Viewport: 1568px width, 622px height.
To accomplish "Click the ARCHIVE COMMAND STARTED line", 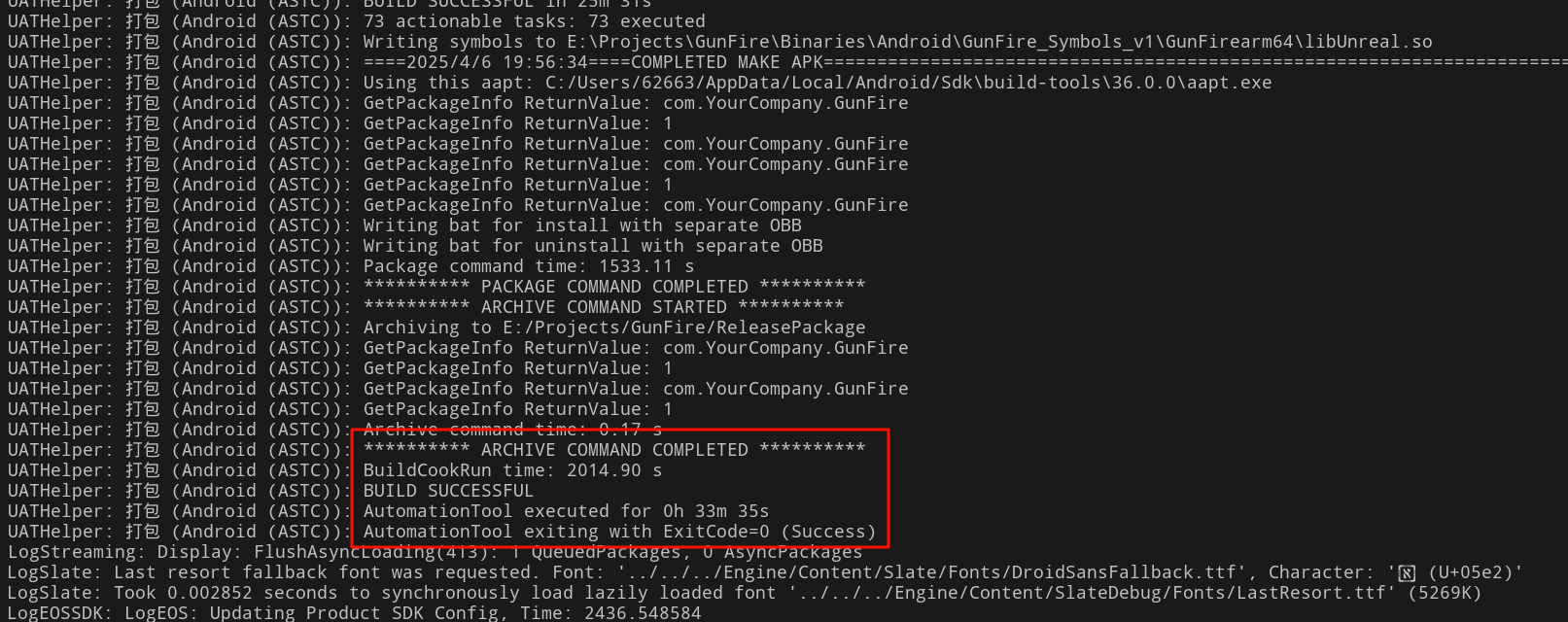I will pyautogui.click(x=604, y=307).
